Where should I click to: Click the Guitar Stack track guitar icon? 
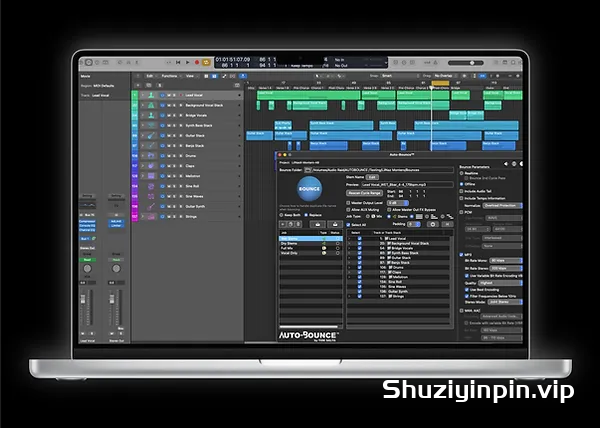coord(151,136)
